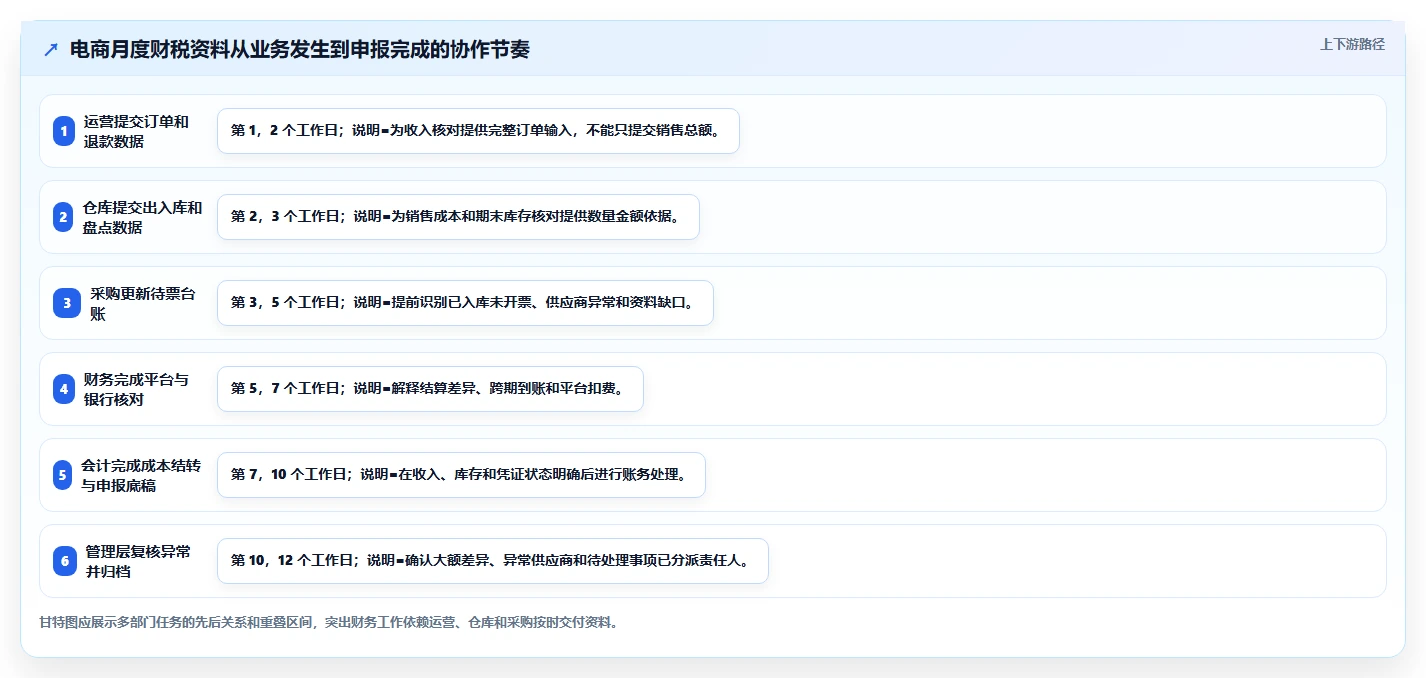Click the step 5 number badge
1426x678 pixels.
(63, 475)
